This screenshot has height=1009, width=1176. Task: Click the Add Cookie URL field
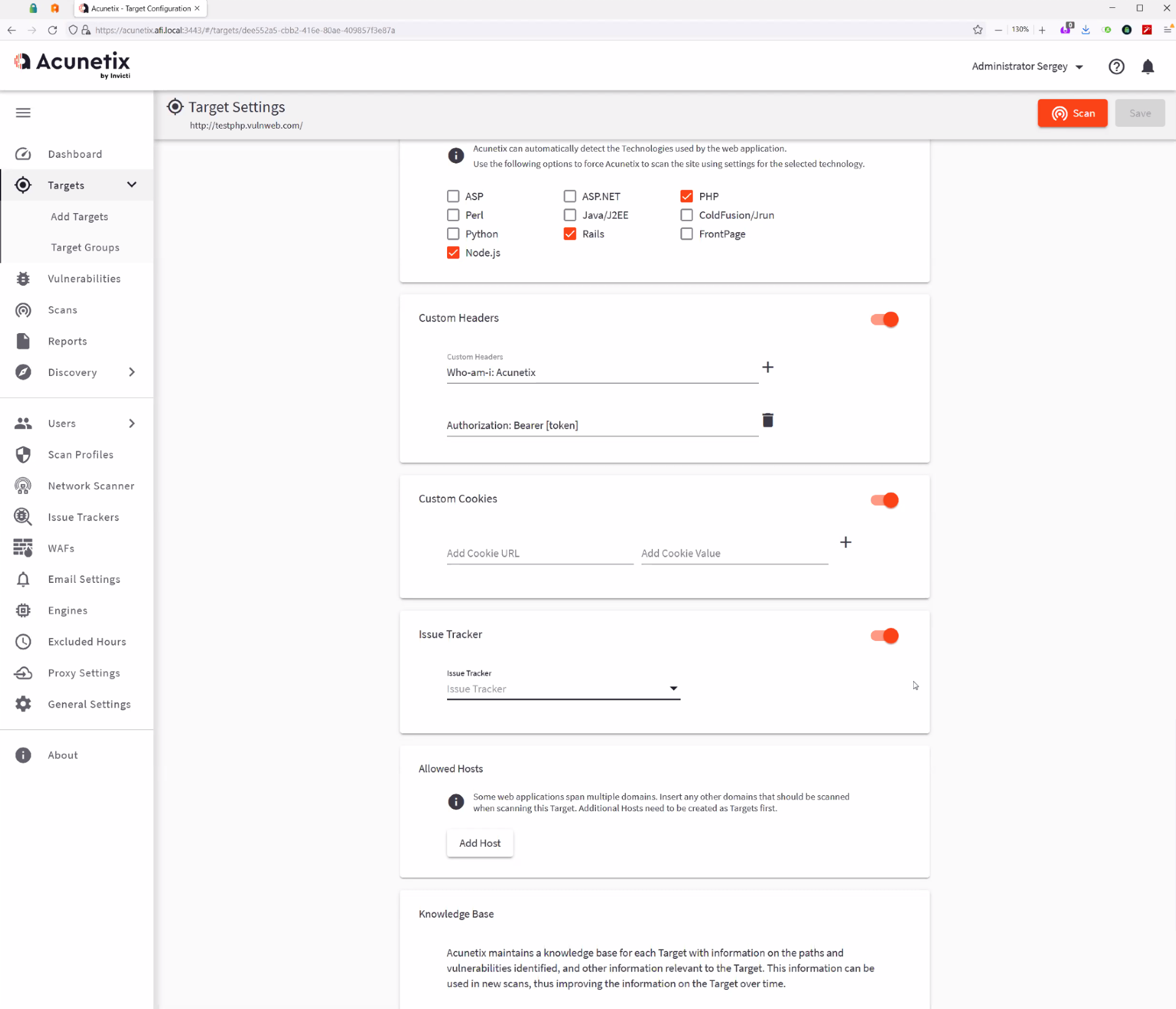click(539, 553)
